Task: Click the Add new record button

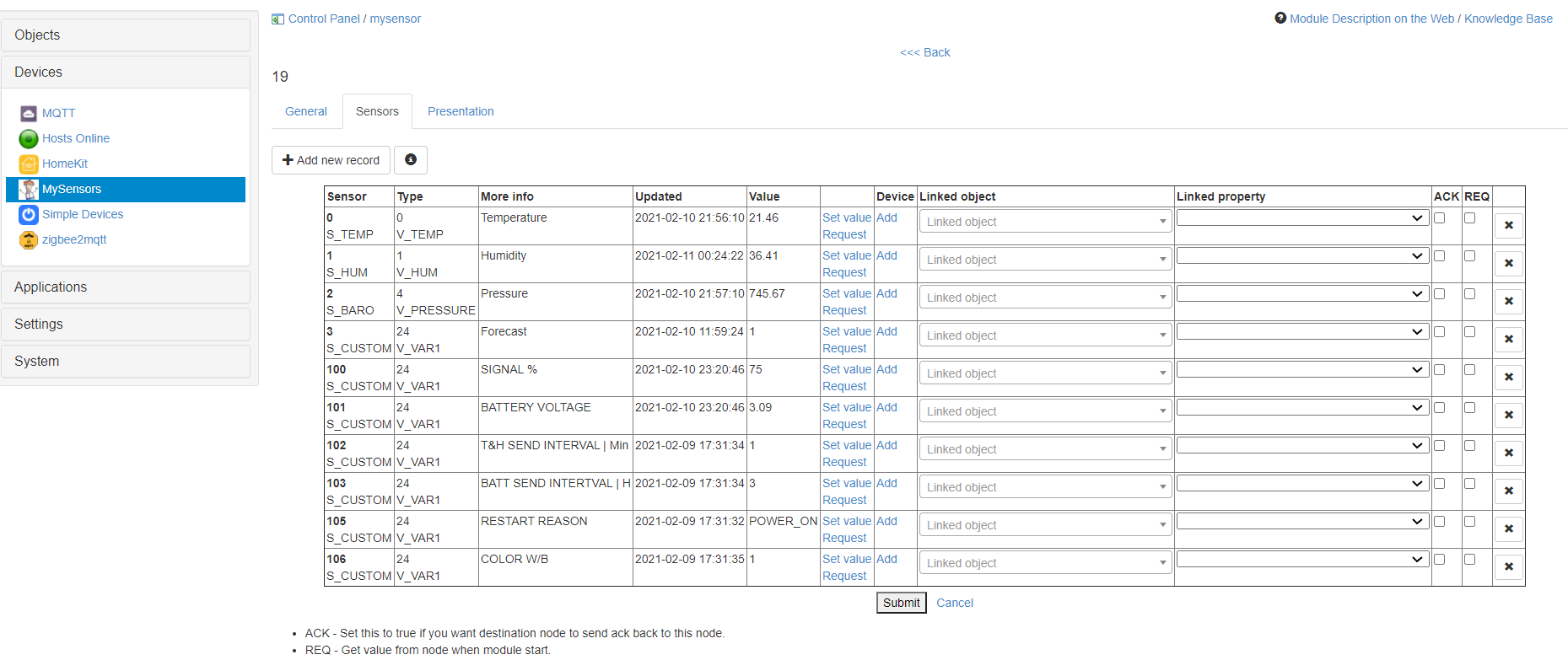Action: tap(331, 160)
